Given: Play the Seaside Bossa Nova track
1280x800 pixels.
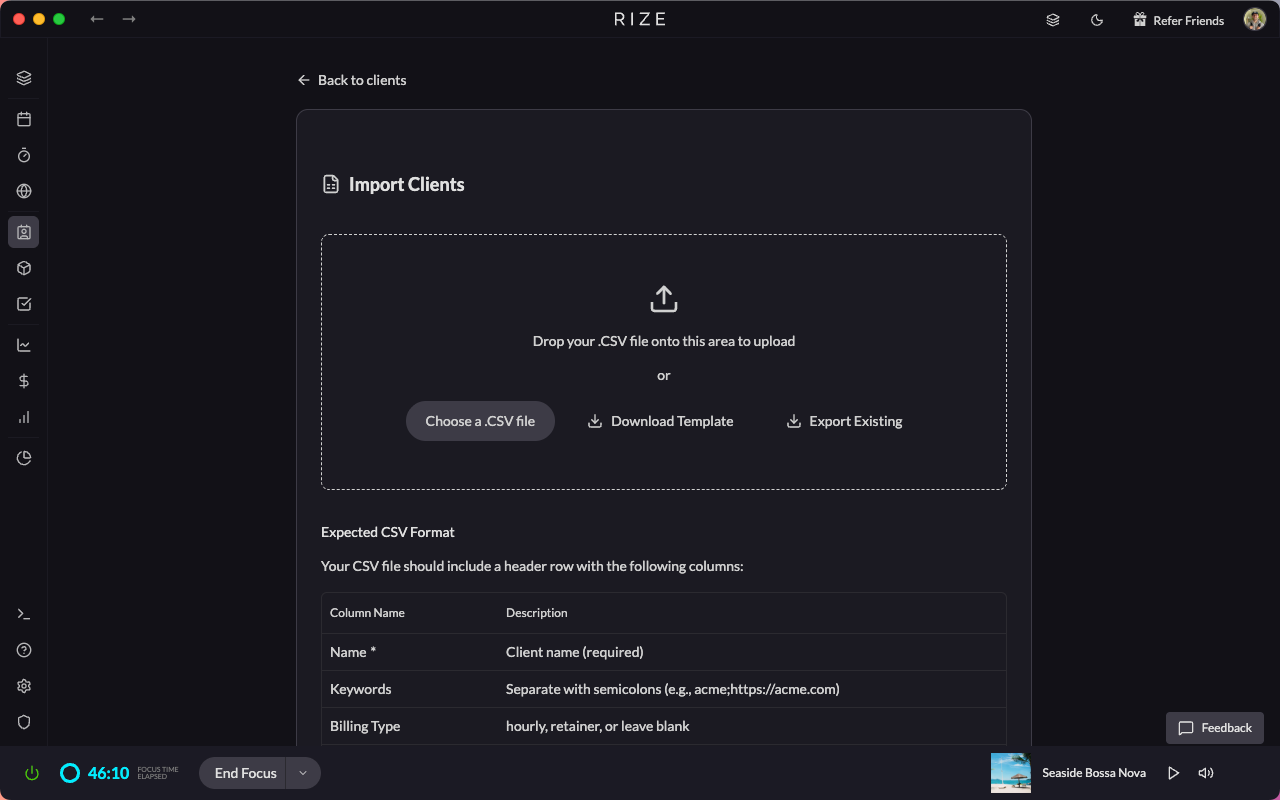Looking at the screenshot, I should [1174, 773].
